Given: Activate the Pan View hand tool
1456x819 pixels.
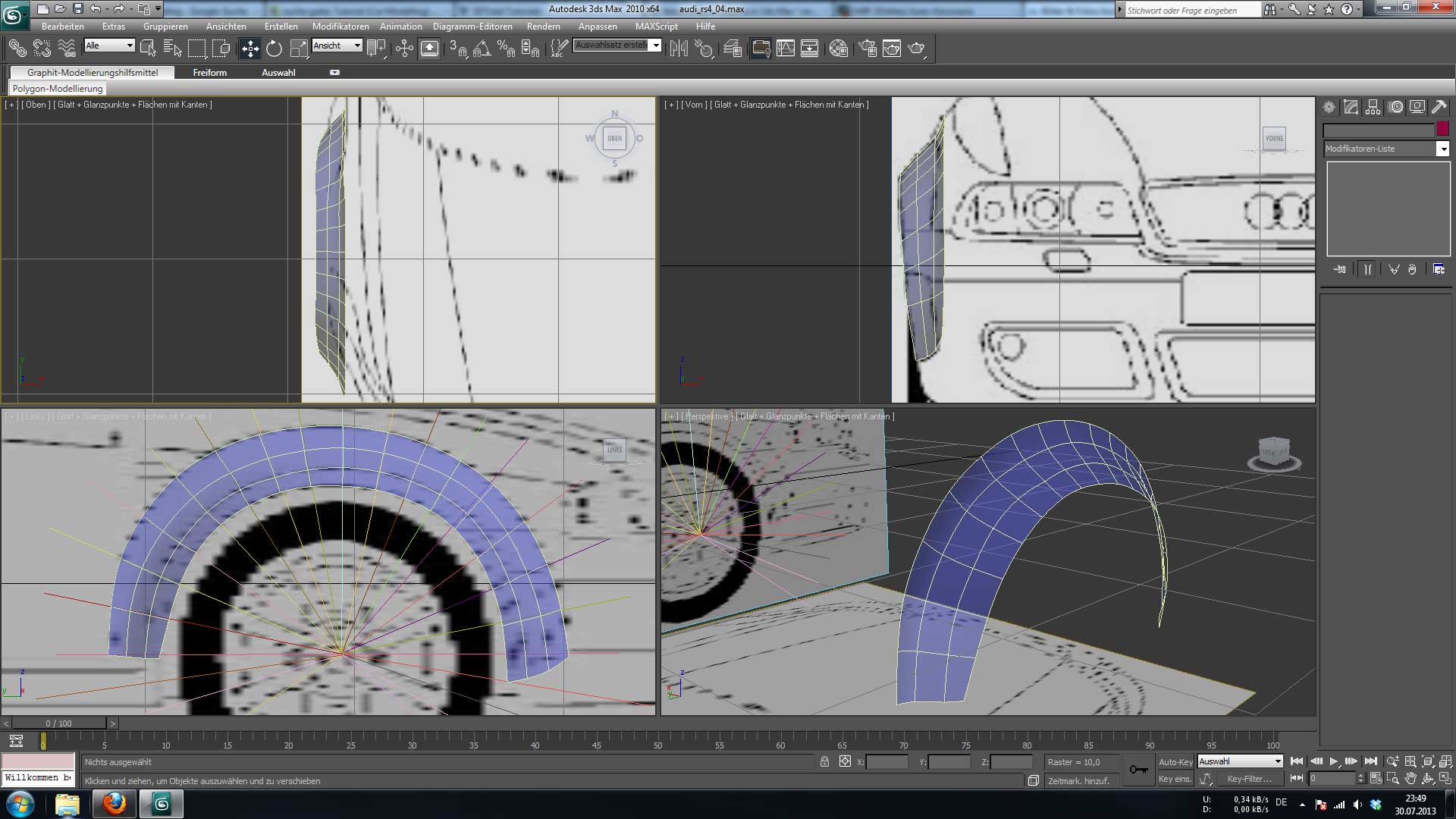Looking at the screenshot, I should pos(1410,778).
